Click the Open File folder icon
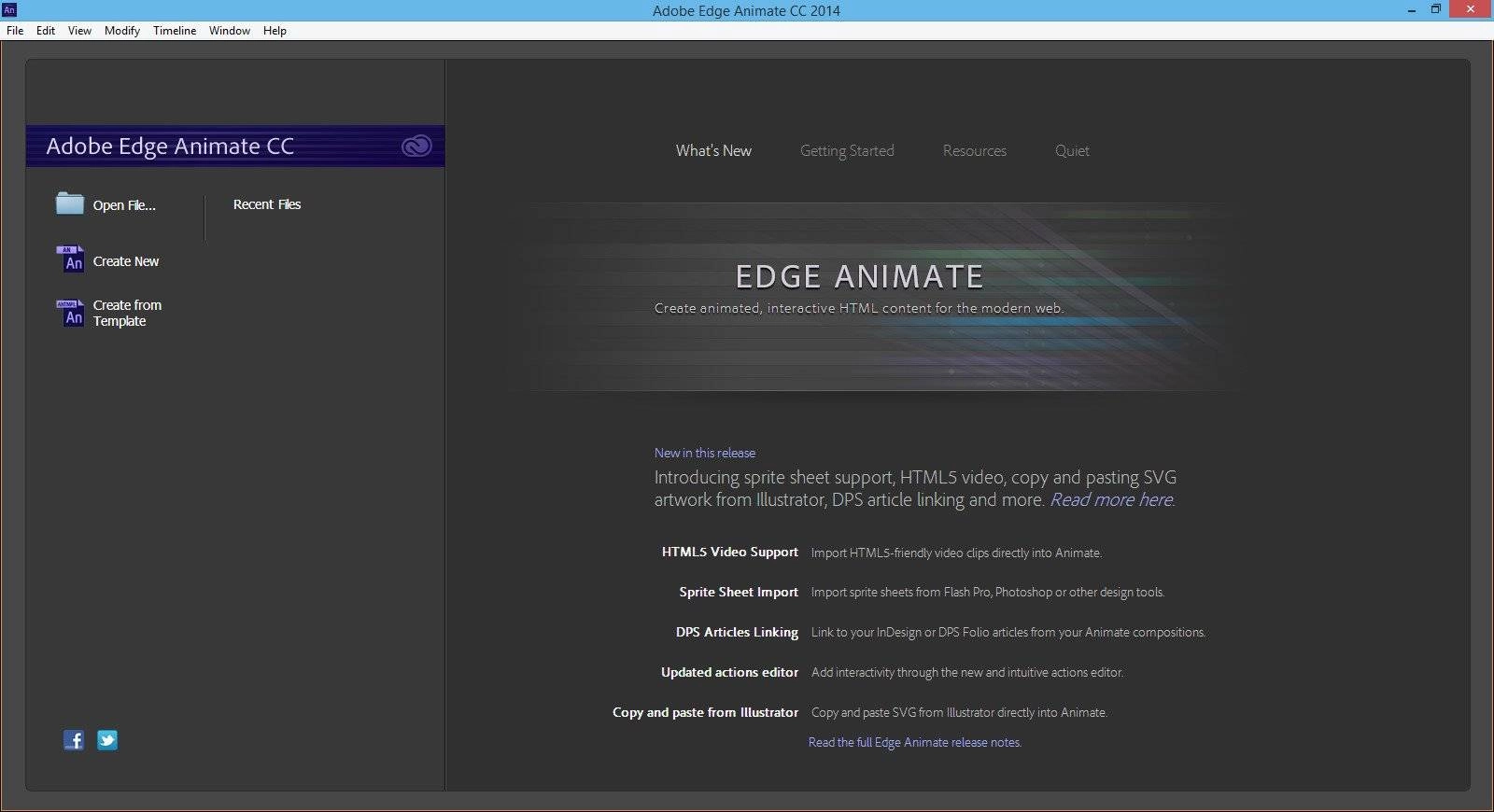This screenshot has height=812, width=1494. click(x=70, y=203)
